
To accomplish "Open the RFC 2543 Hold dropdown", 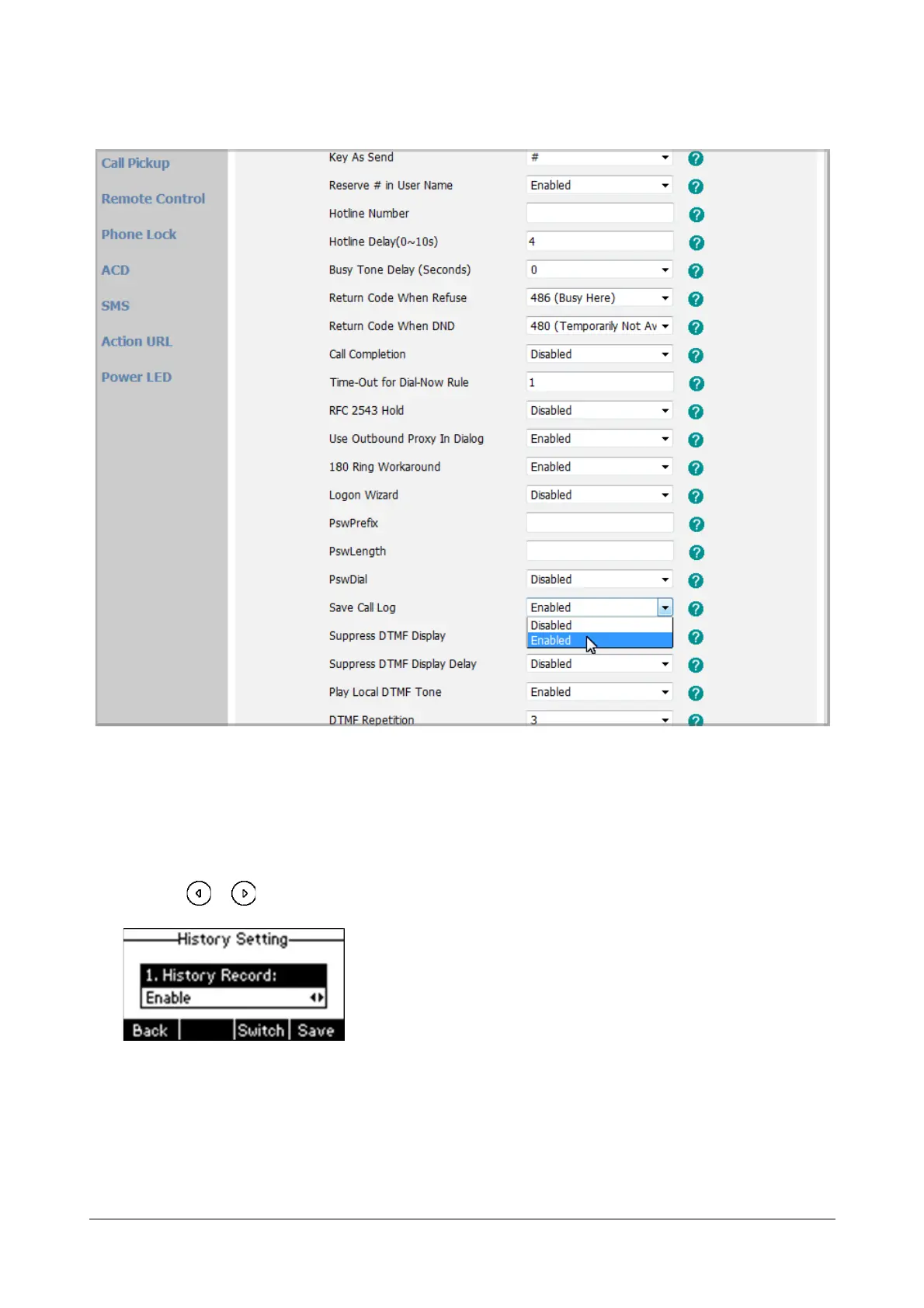I will point(599,410).
